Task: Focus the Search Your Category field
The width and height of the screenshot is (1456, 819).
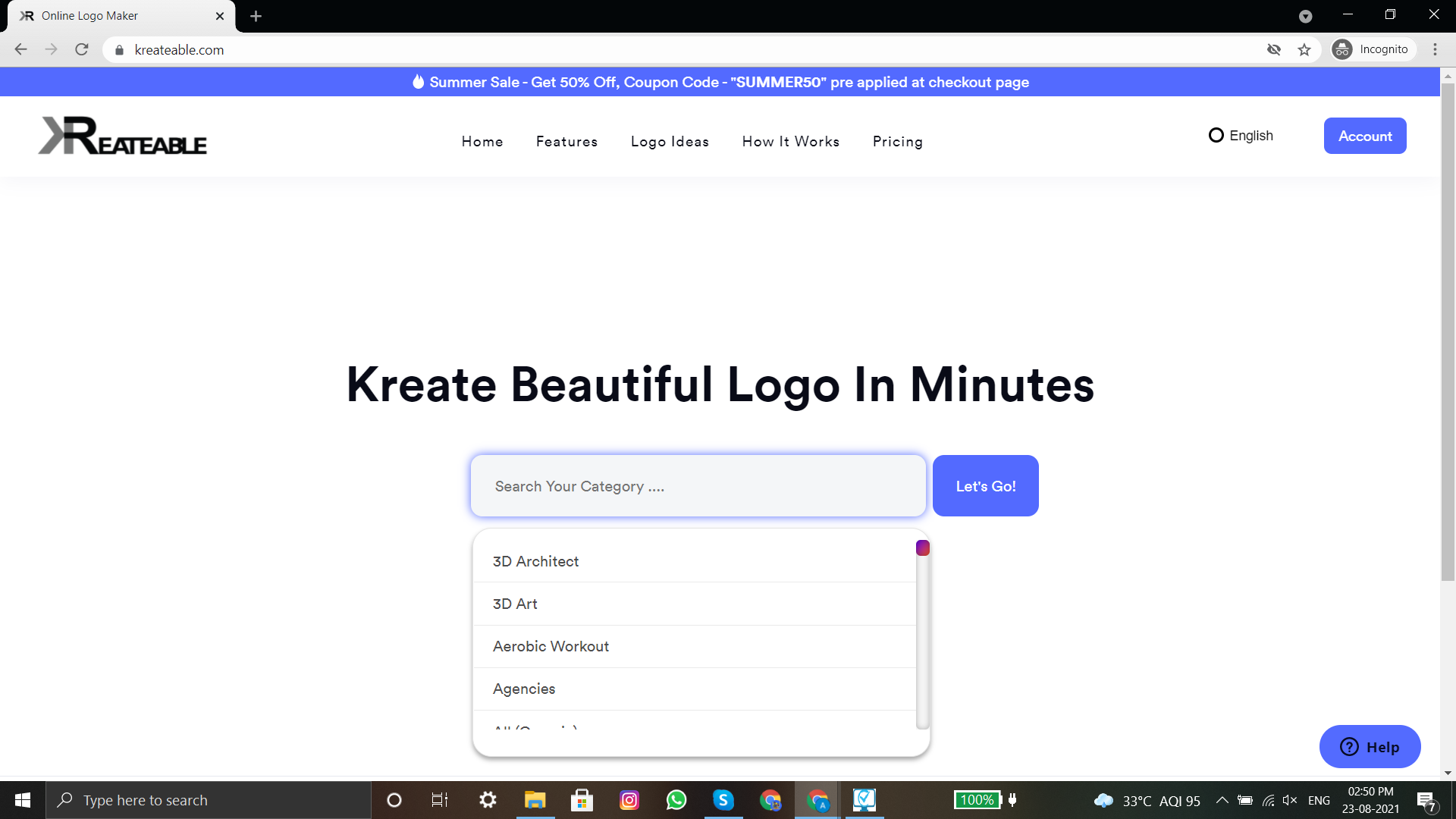Action: 698,486
